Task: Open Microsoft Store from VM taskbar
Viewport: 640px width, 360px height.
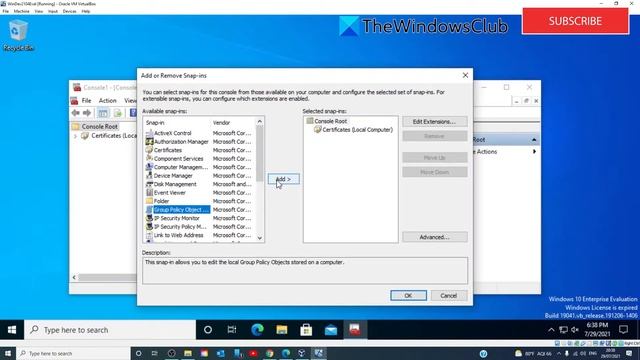Action: pyautogui.click(x=306, y=330)
